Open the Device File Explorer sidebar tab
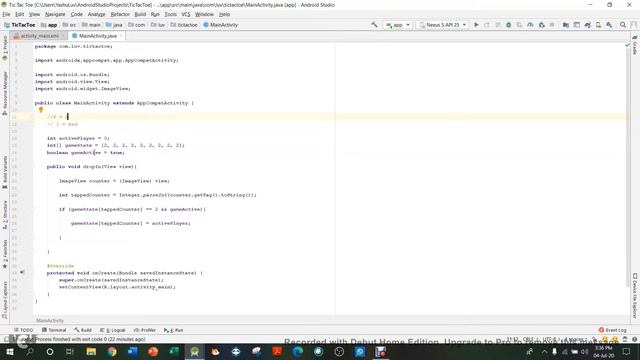The height and width of the screenshot is (360, 640). pos(635,296)
